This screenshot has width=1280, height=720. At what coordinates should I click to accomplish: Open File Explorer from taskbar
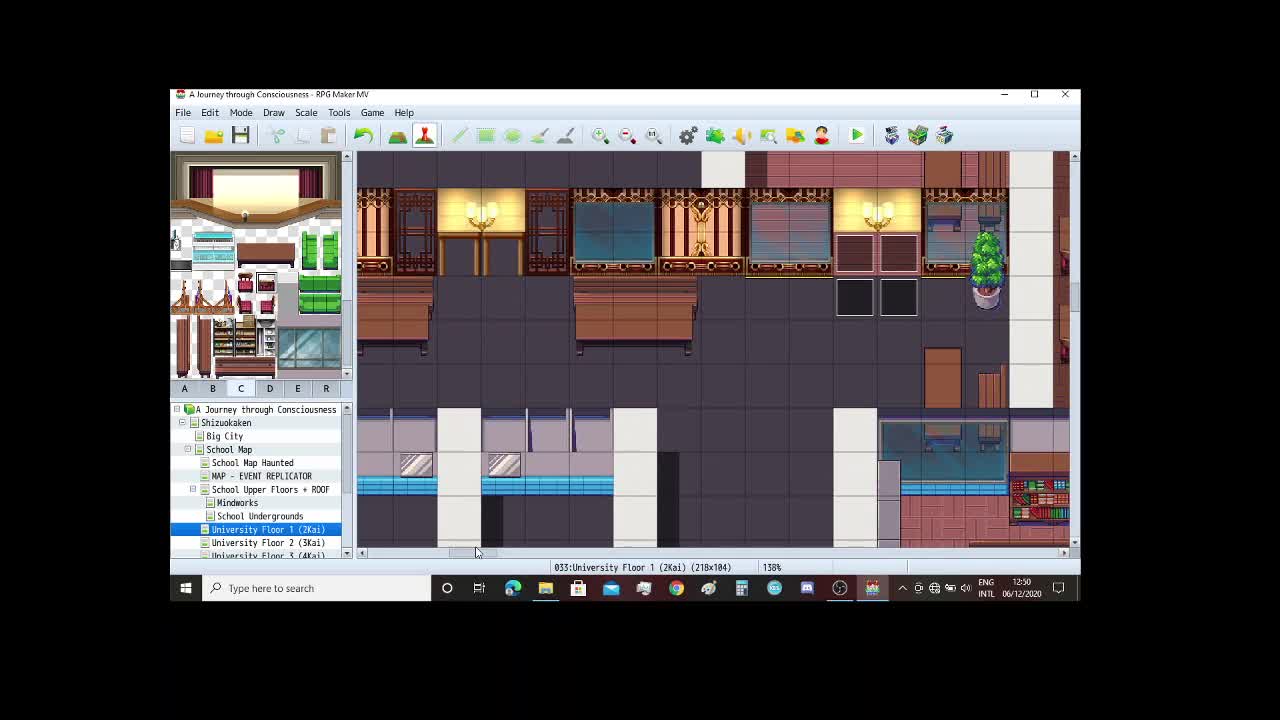(545, 588)
